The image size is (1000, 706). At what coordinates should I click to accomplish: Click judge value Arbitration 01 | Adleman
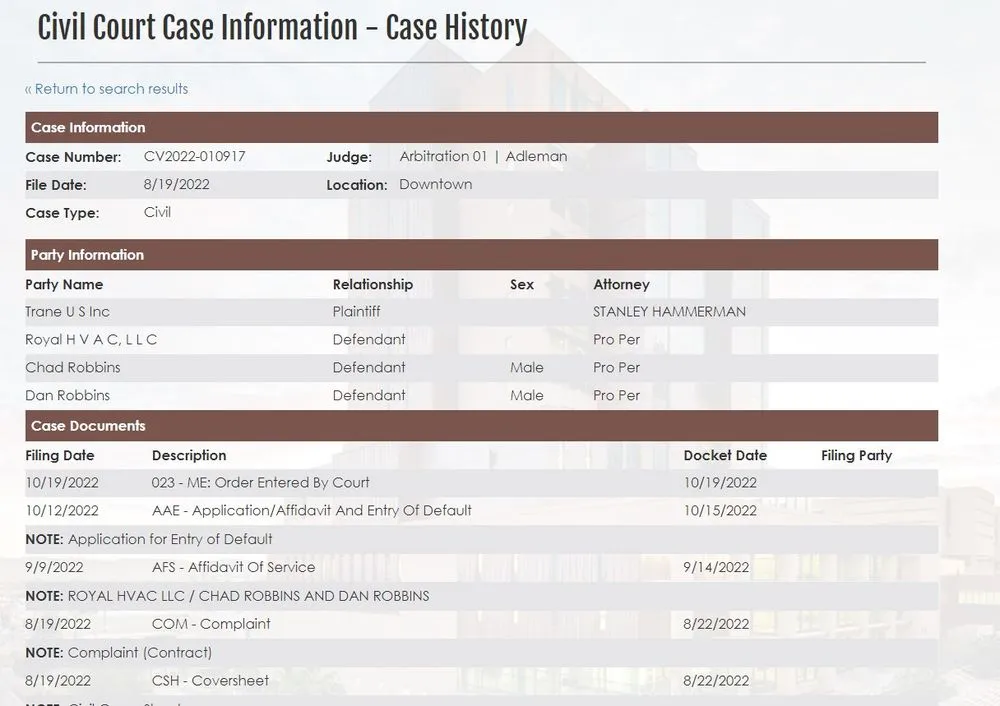482,157
